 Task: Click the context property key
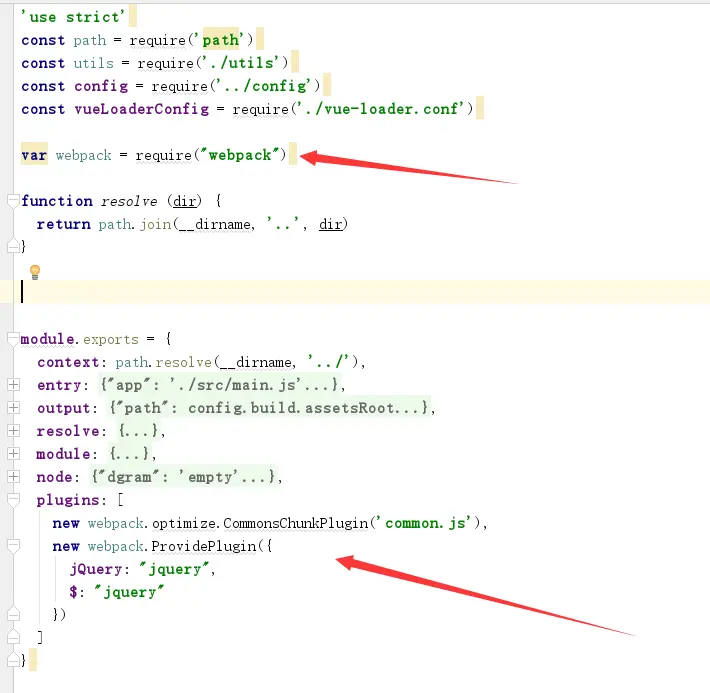coord(68,362)
